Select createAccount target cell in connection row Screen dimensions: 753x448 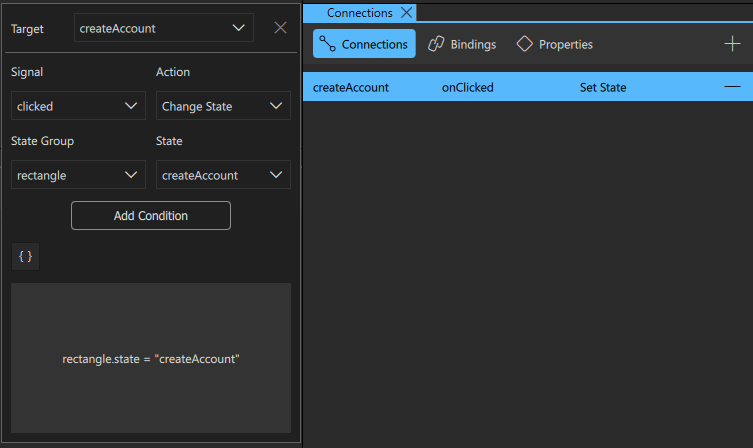click(x=351, y=87)
